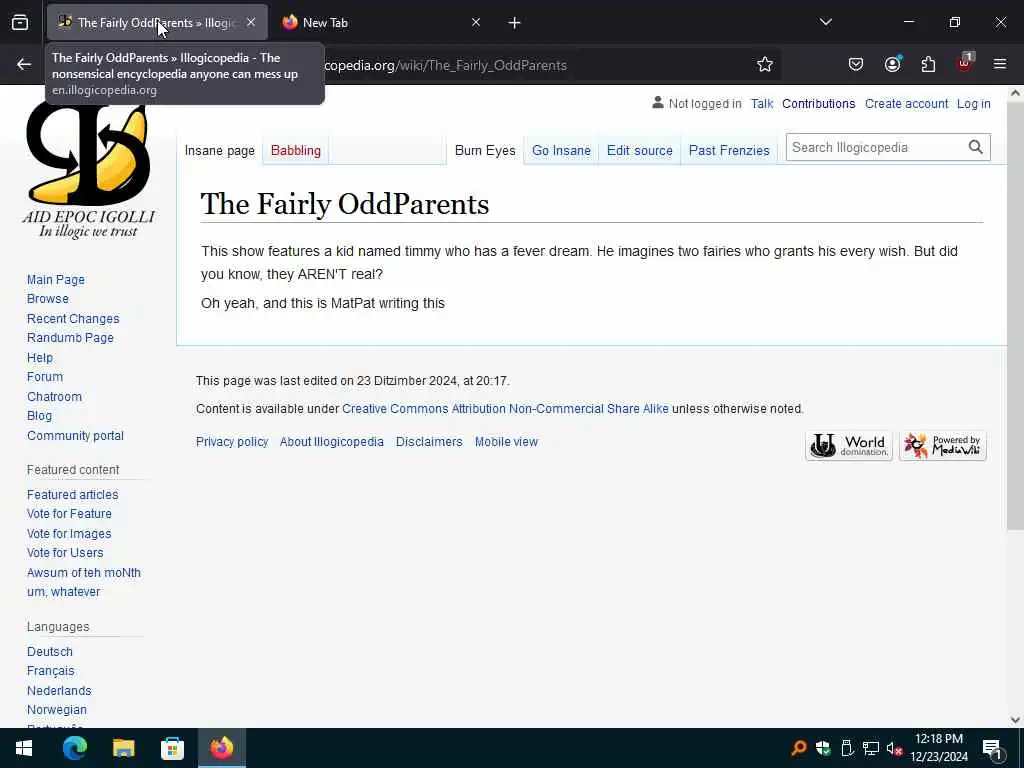Open Vote for Users link
Screen dimensions: 1024x768
click(x=65, y=552)
